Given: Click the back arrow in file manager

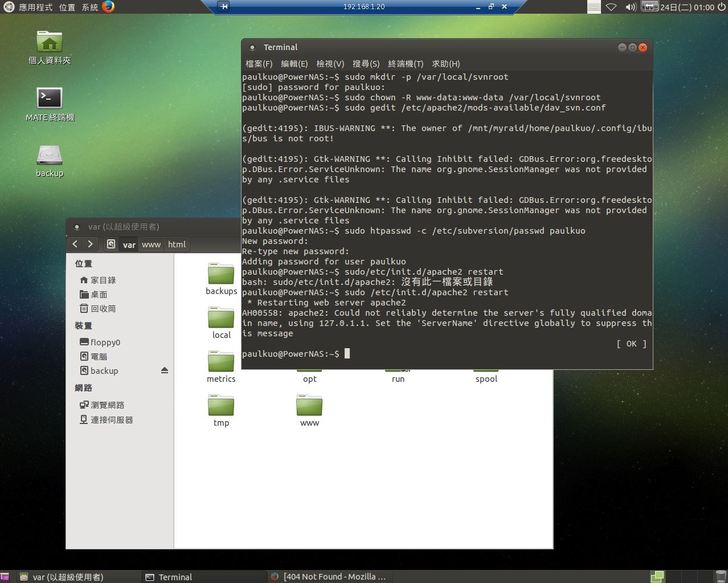Looking at the screenshot, I should 76,244.
